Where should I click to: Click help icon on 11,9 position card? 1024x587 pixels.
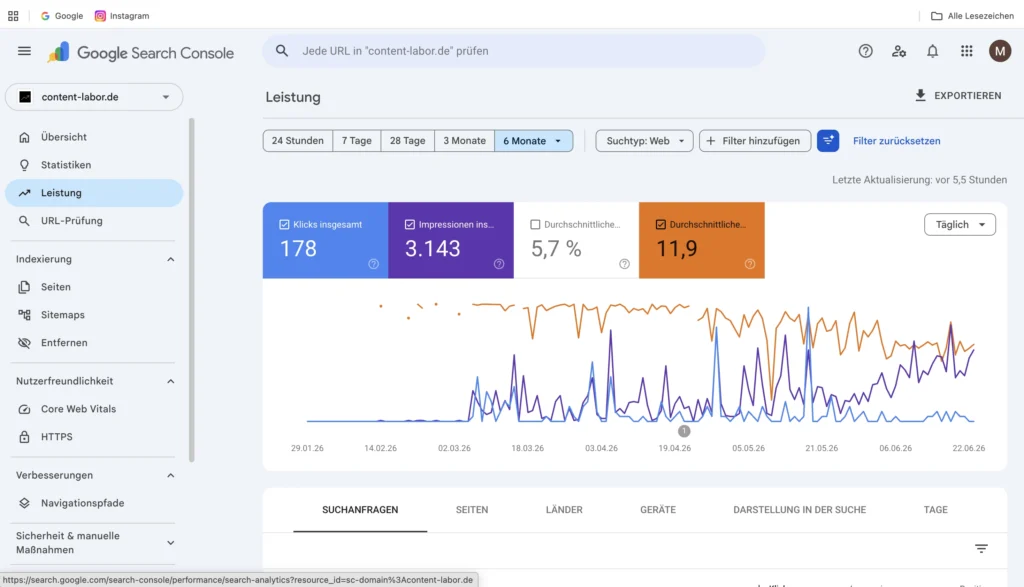[750, 264]
